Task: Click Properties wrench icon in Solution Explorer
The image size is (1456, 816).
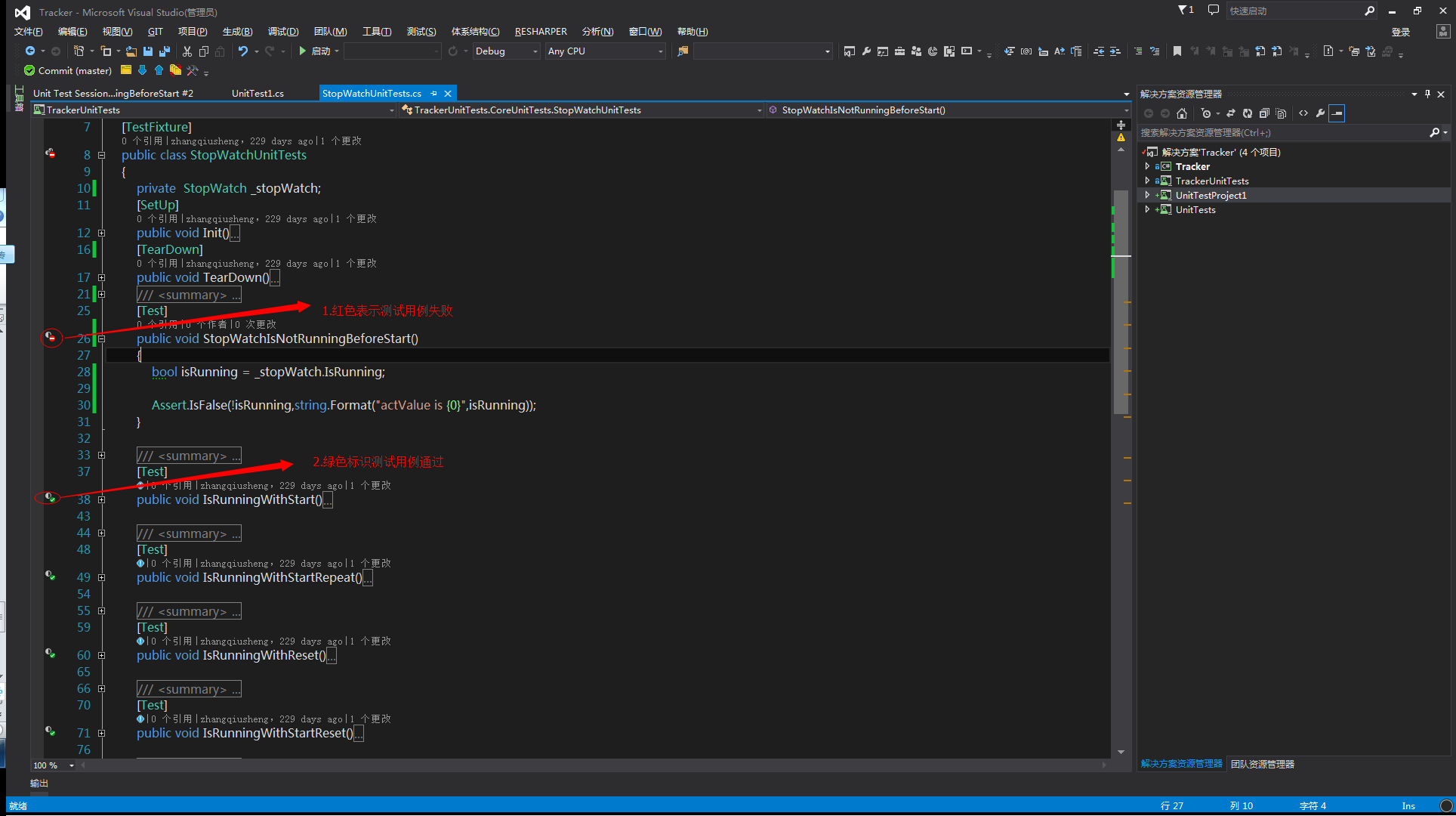Action: pyautogui.click(x=1320, y=113)
